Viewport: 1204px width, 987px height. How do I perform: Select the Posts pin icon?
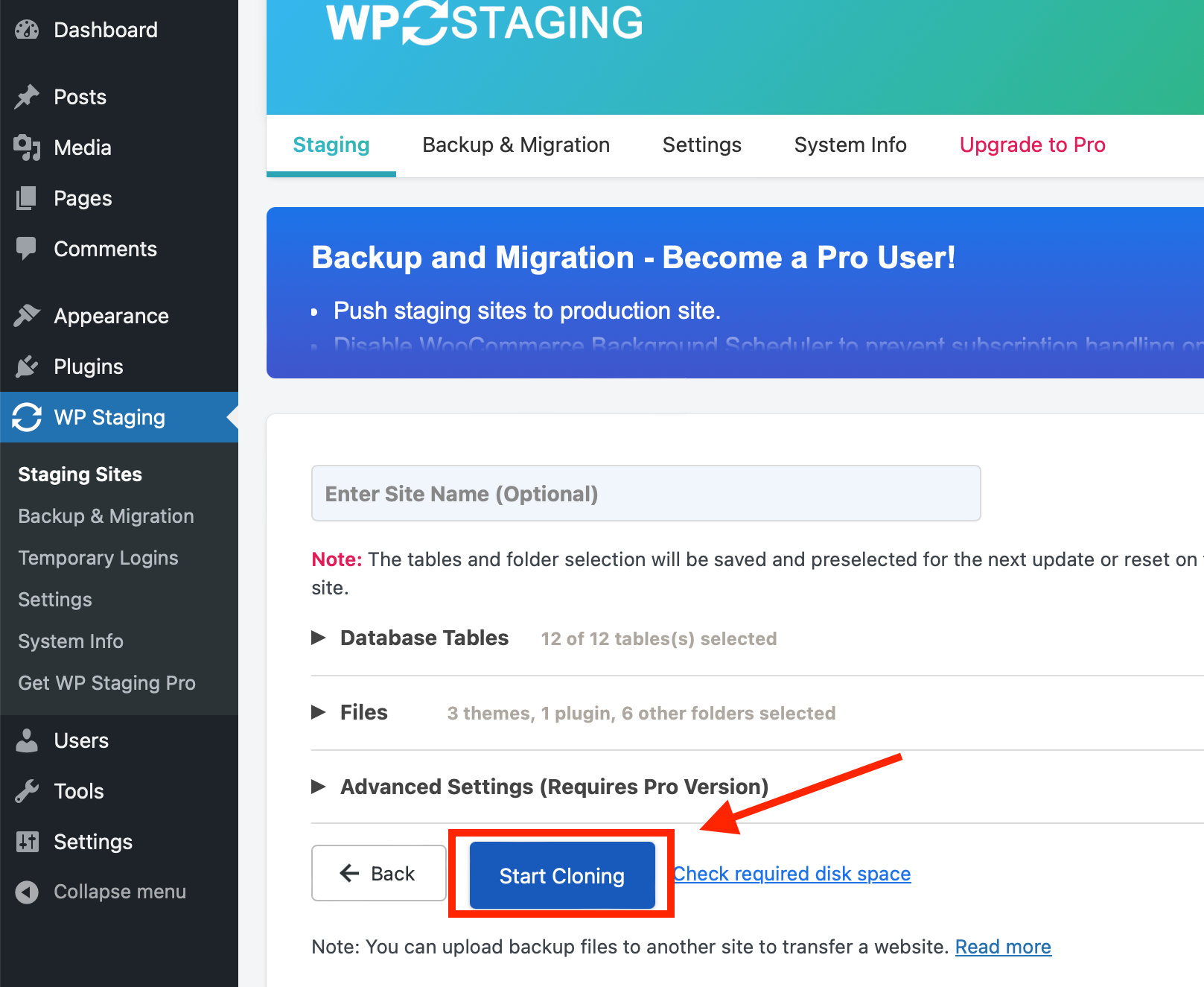pyautogui.click(x=27, y=96)
